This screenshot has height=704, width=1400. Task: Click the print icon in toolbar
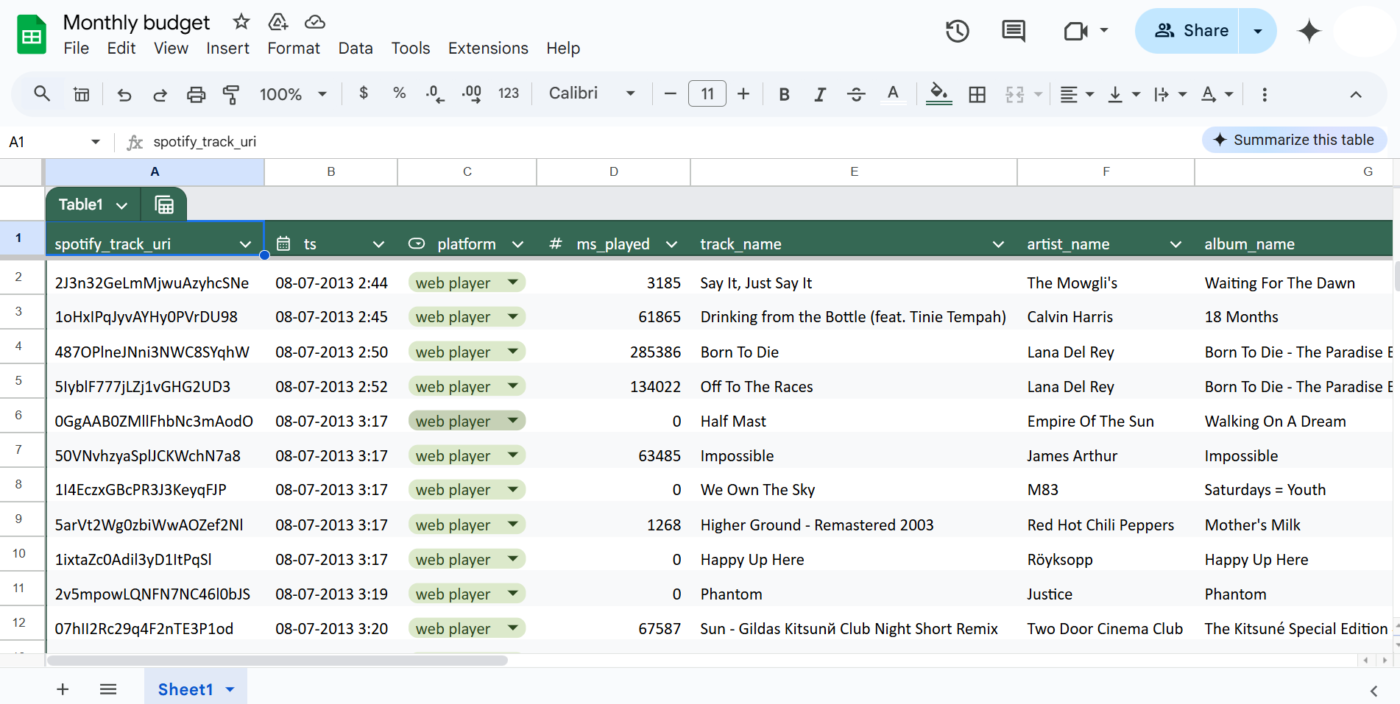pos(196,94)
